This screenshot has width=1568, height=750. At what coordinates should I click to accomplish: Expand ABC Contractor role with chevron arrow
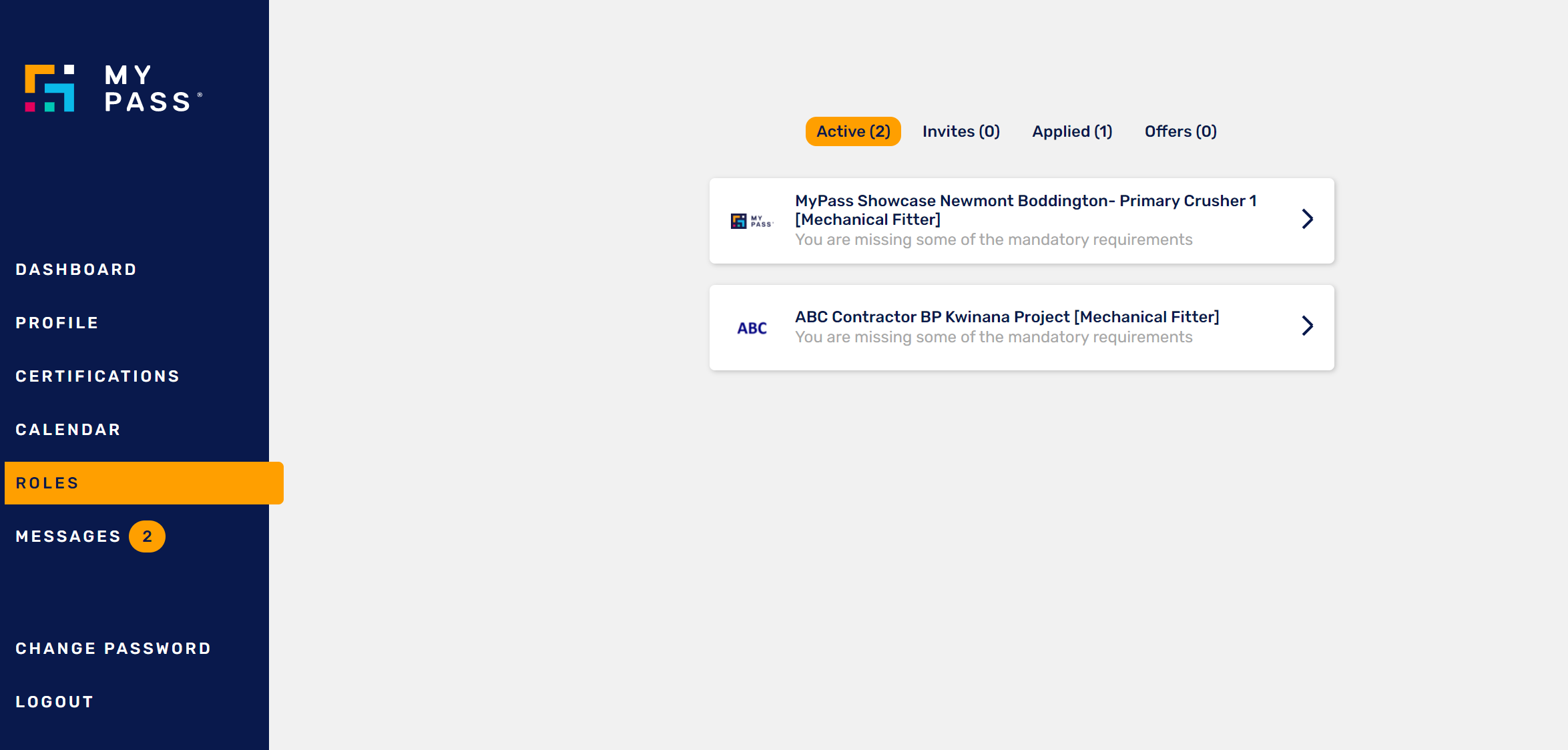(x=1308, y=326)
